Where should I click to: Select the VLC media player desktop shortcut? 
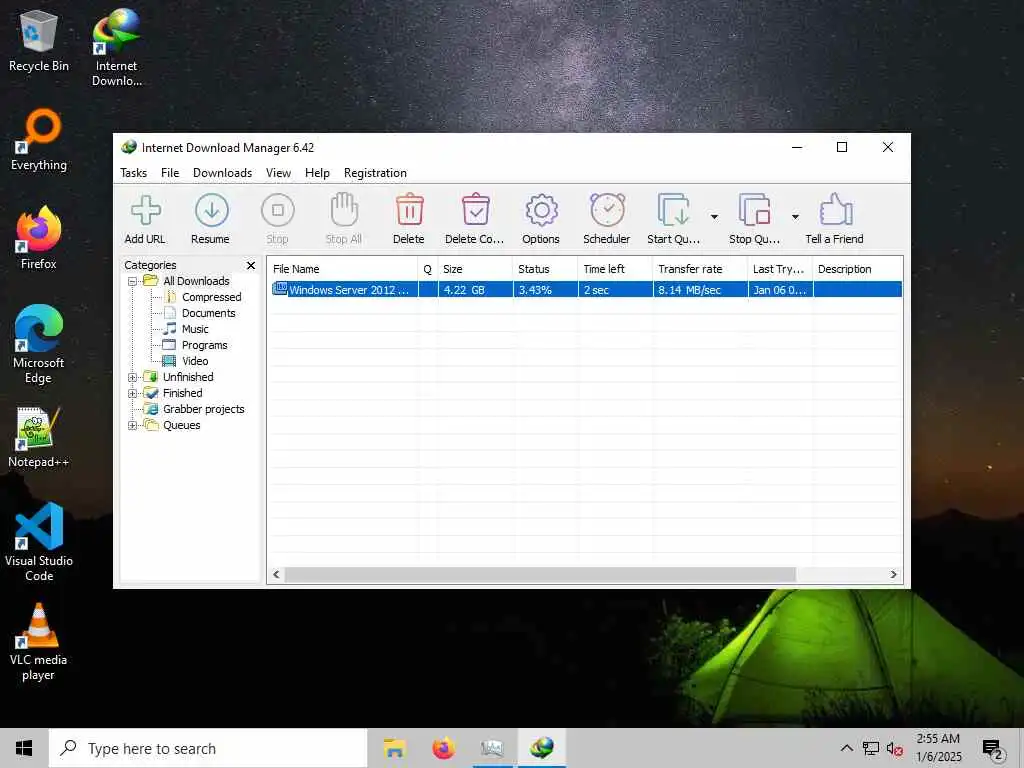click(39, 642)
